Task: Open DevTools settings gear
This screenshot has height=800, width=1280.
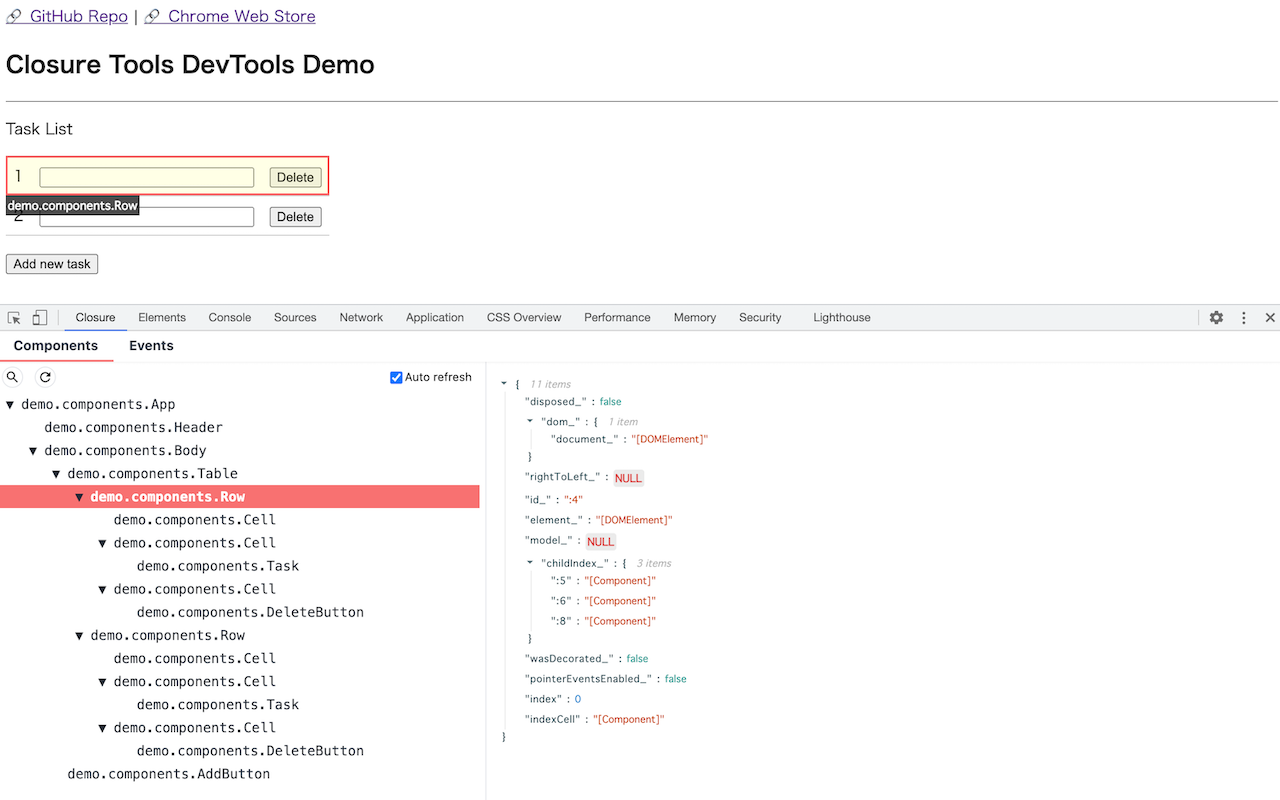Action: [x=1215, y=317]
